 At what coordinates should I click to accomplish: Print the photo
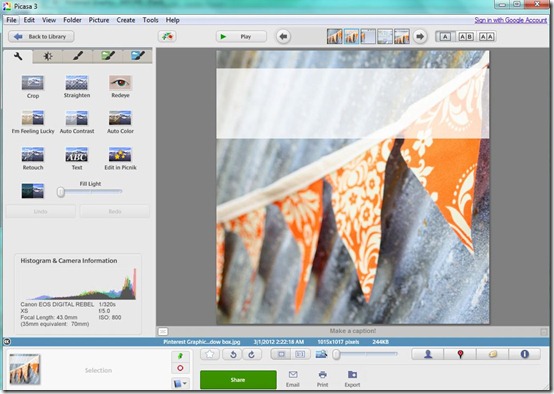(322, 379)
